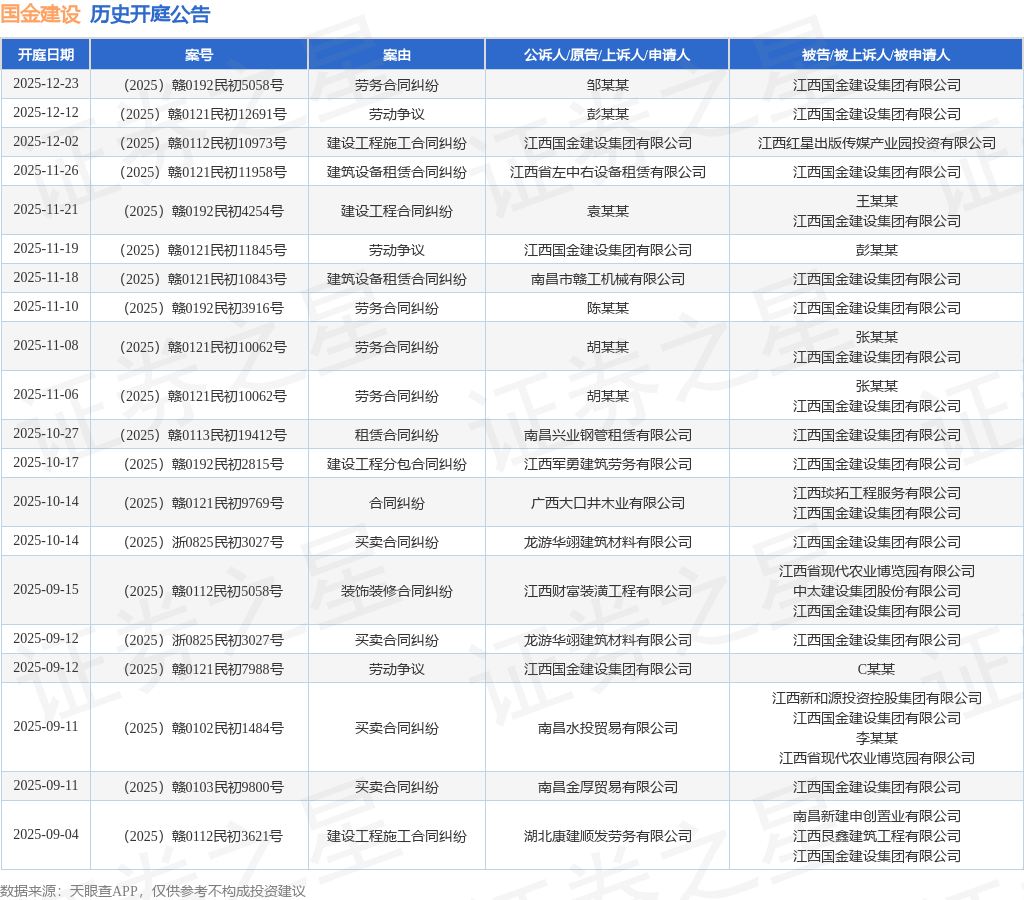Viewport: 1024px width, 900px height.
Task: Click the 国金建设 title text
Action: [x=40, y=14]
